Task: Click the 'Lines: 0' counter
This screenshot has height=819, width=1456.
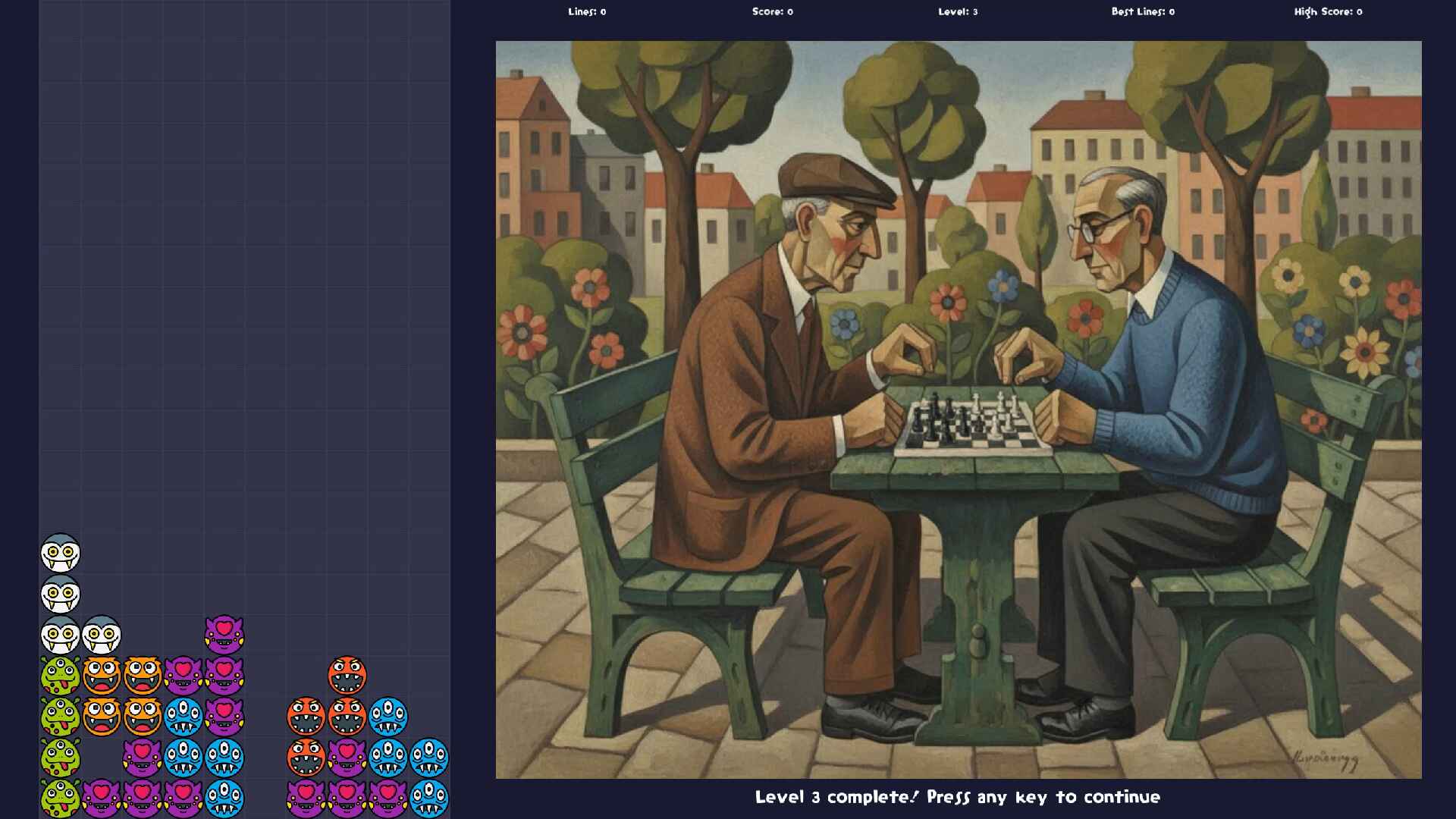Action: 587,11
